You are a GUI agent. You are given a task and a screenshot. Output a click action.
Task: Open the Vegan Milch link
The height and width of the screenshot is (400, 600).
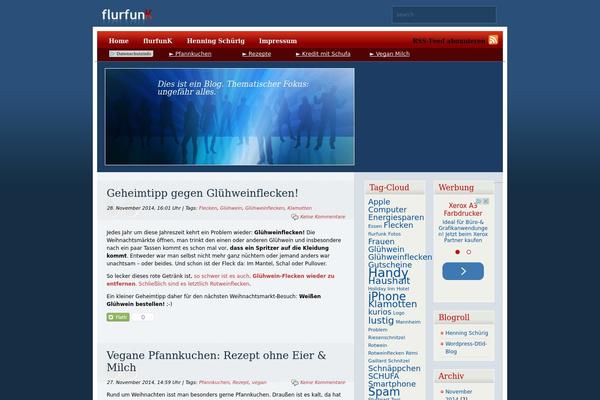pyautogui.click(x=390, y=54)
